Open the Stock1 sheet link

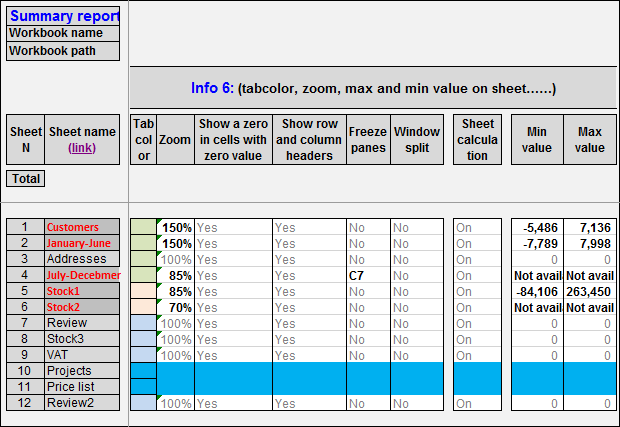click(x=82, y=291)
